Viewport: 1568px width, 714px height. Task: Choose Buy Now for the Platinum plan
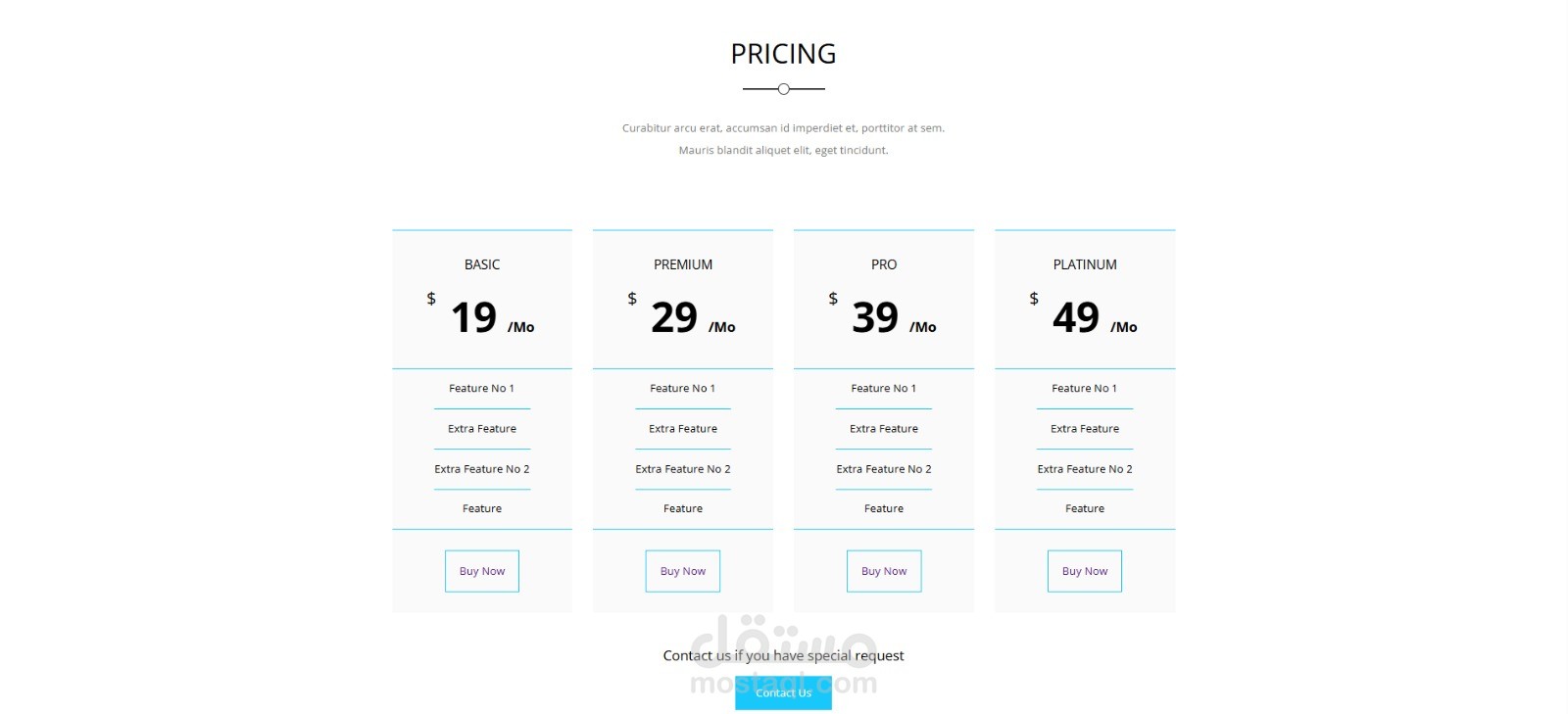[x=1085, y=571]
